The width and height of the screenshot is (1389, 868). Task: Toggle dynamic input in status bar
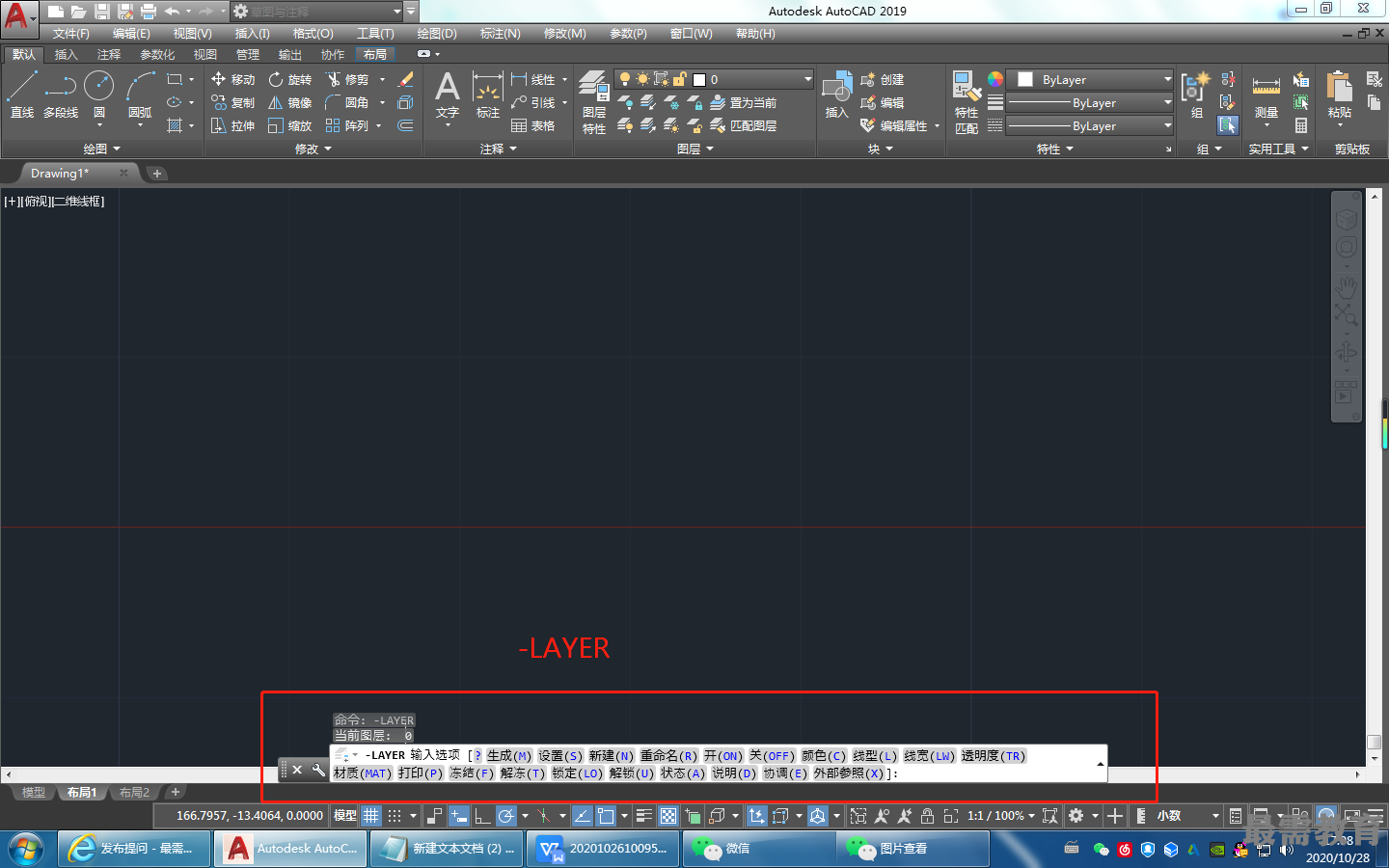point(459,816)
